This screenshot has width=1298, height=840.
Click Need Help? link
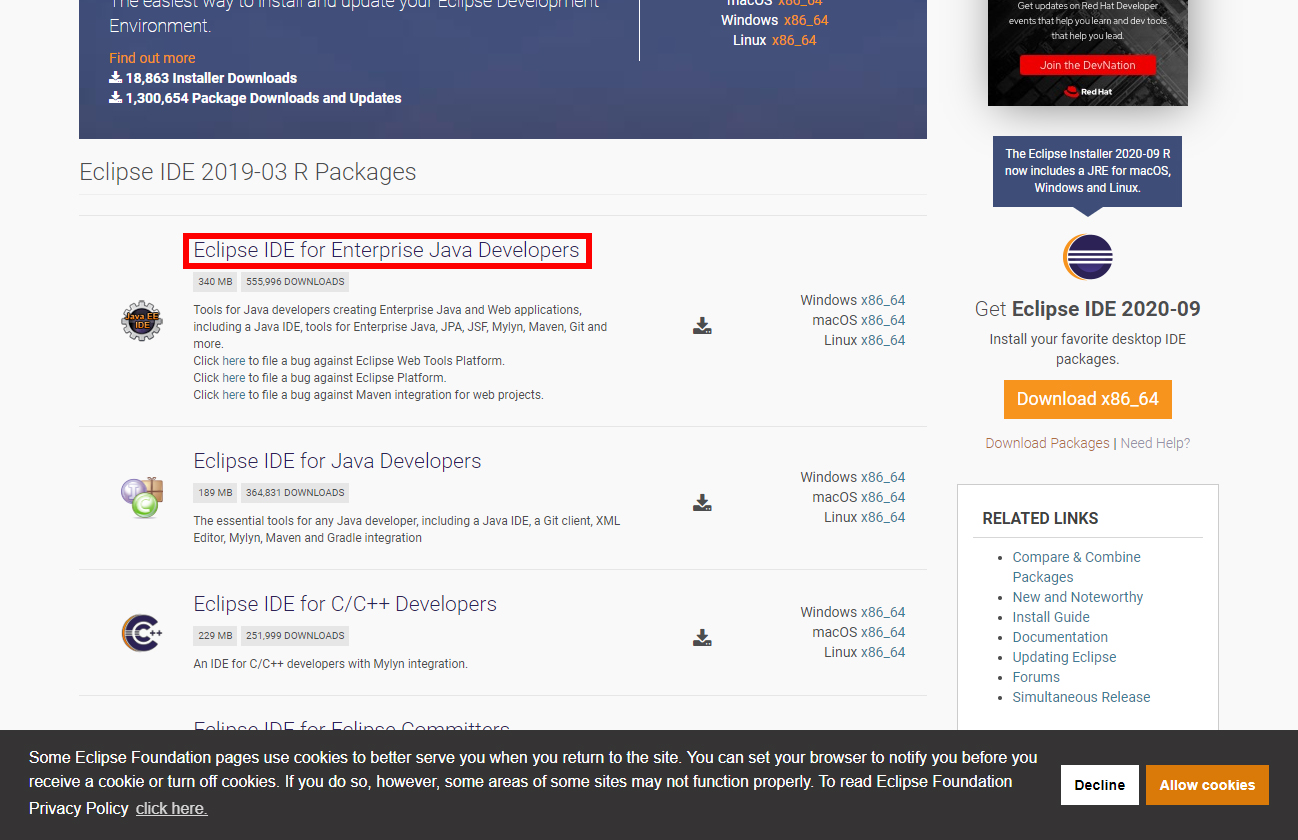[1155, 443]
